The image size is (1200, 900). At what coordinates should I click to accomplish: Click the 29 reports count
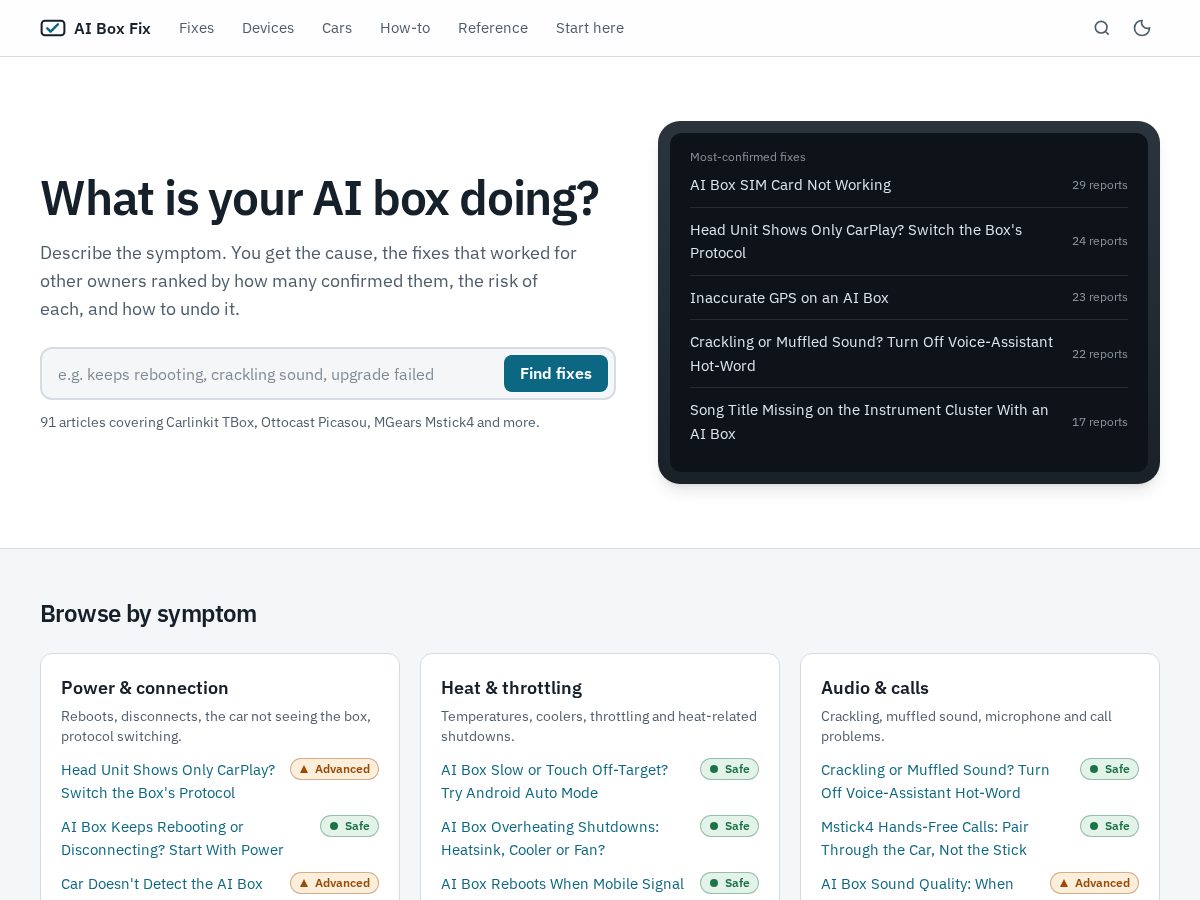(x=1100, y=185)
